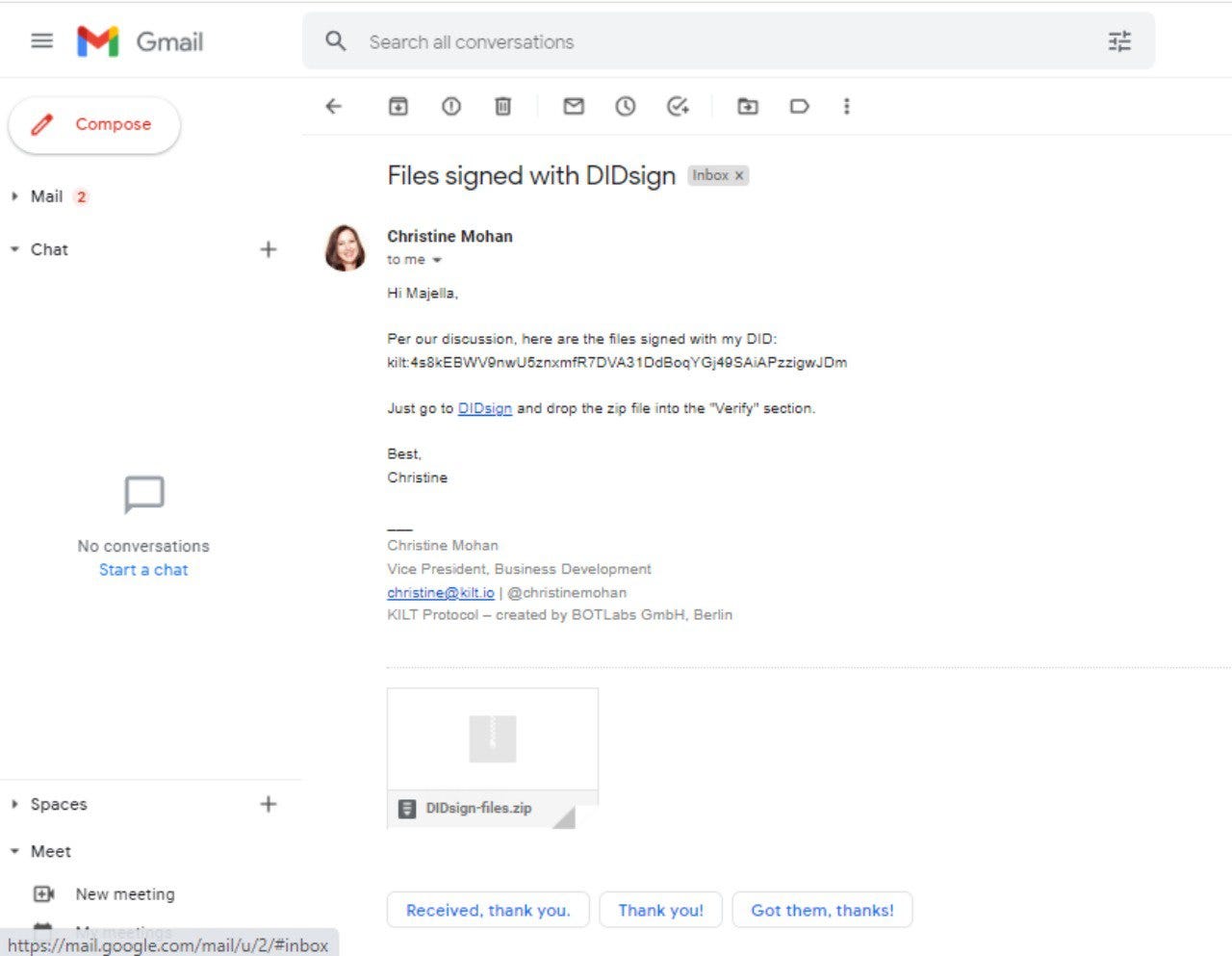Click 'Vice President, Business Development' text
Image resolution: width=1232 pixels, height=956 pixels.
tap(520, 569)
